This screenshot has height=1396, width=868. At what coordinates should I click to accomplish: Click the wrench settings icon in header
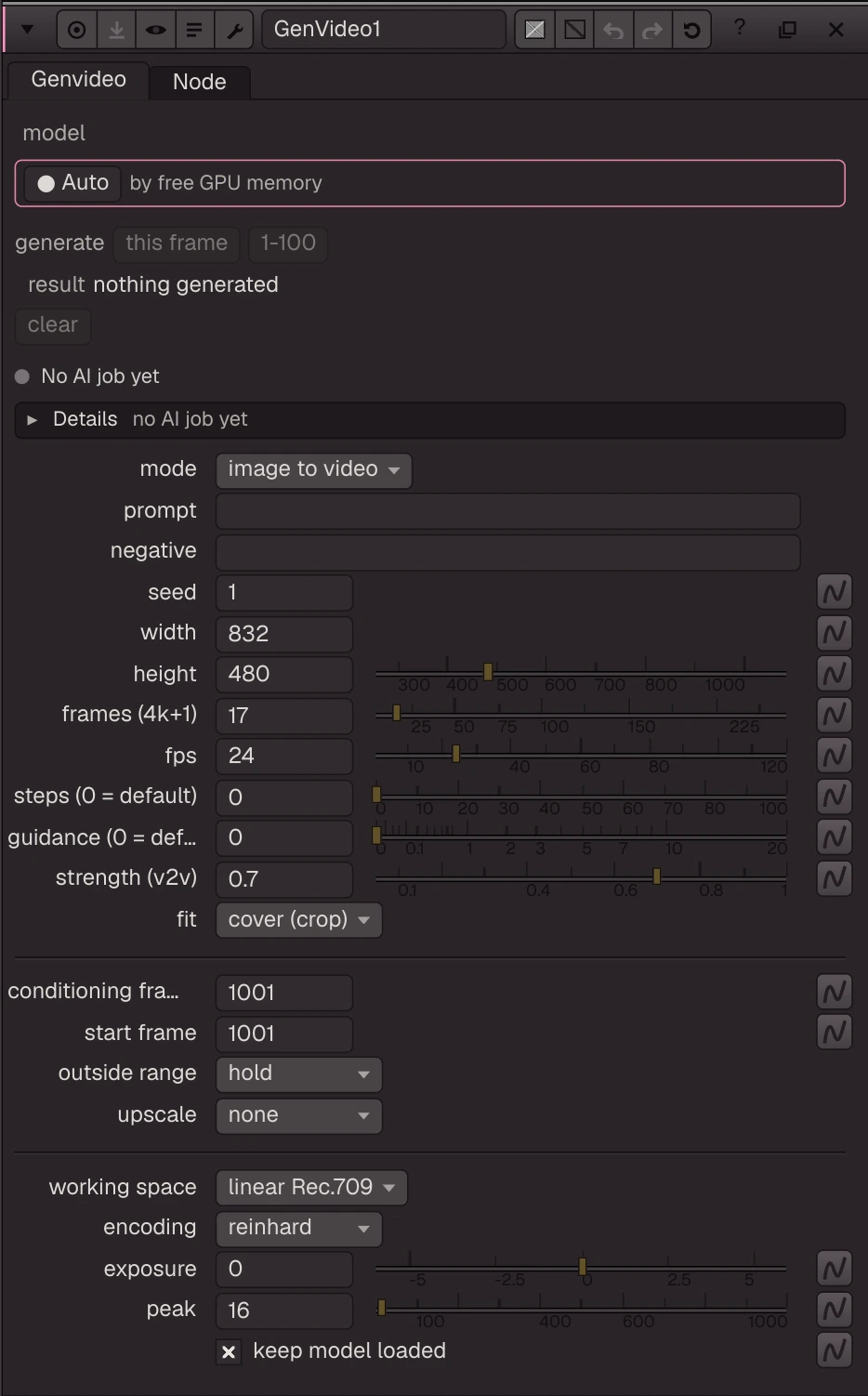(234, 30)
